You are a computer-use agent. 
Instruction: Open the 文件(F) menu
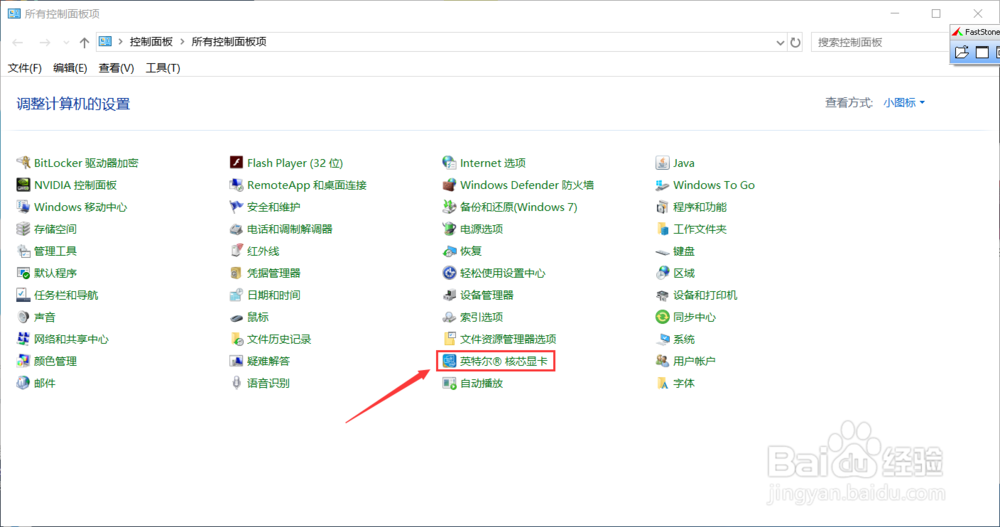(25, 68)
